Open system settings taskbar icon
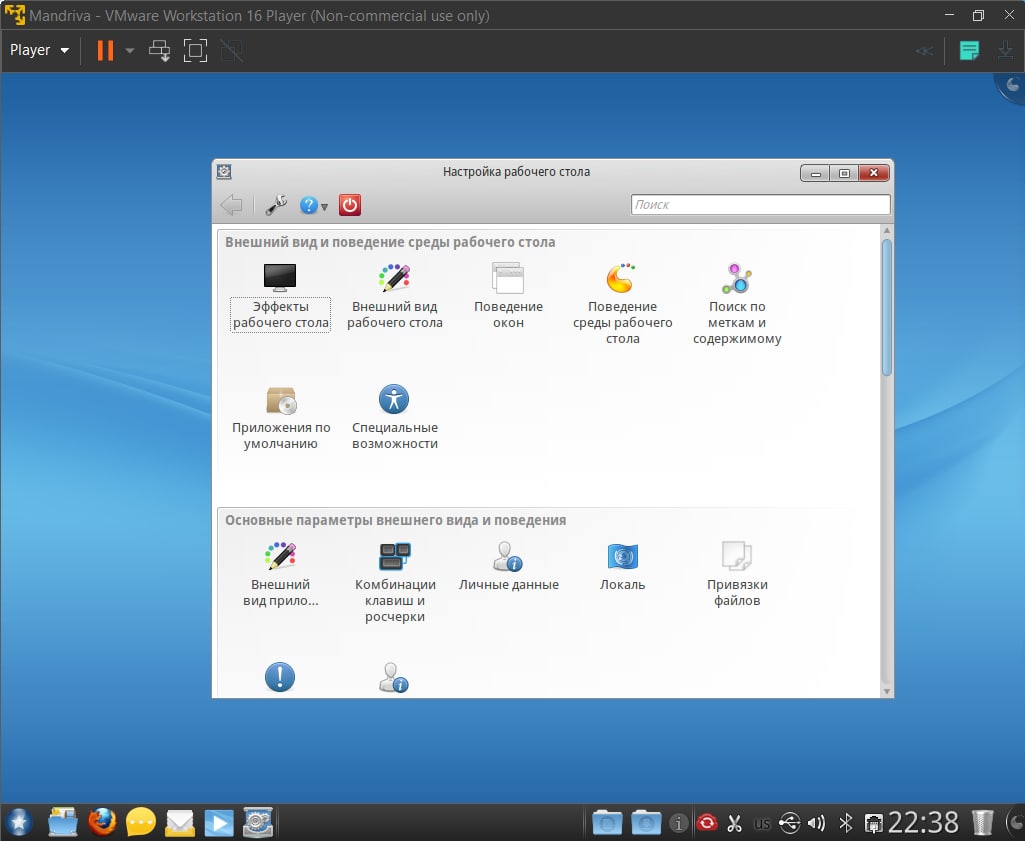The height and width of the screenshot is (841, 1025). click(x=258, y=822)
